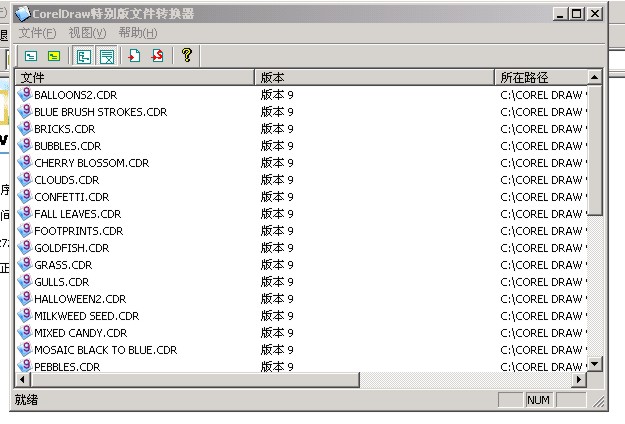The height and width of the screenshot is (424, 625).
Task: Select the file name CONFETTI.CDR
Action: (72, 197)
